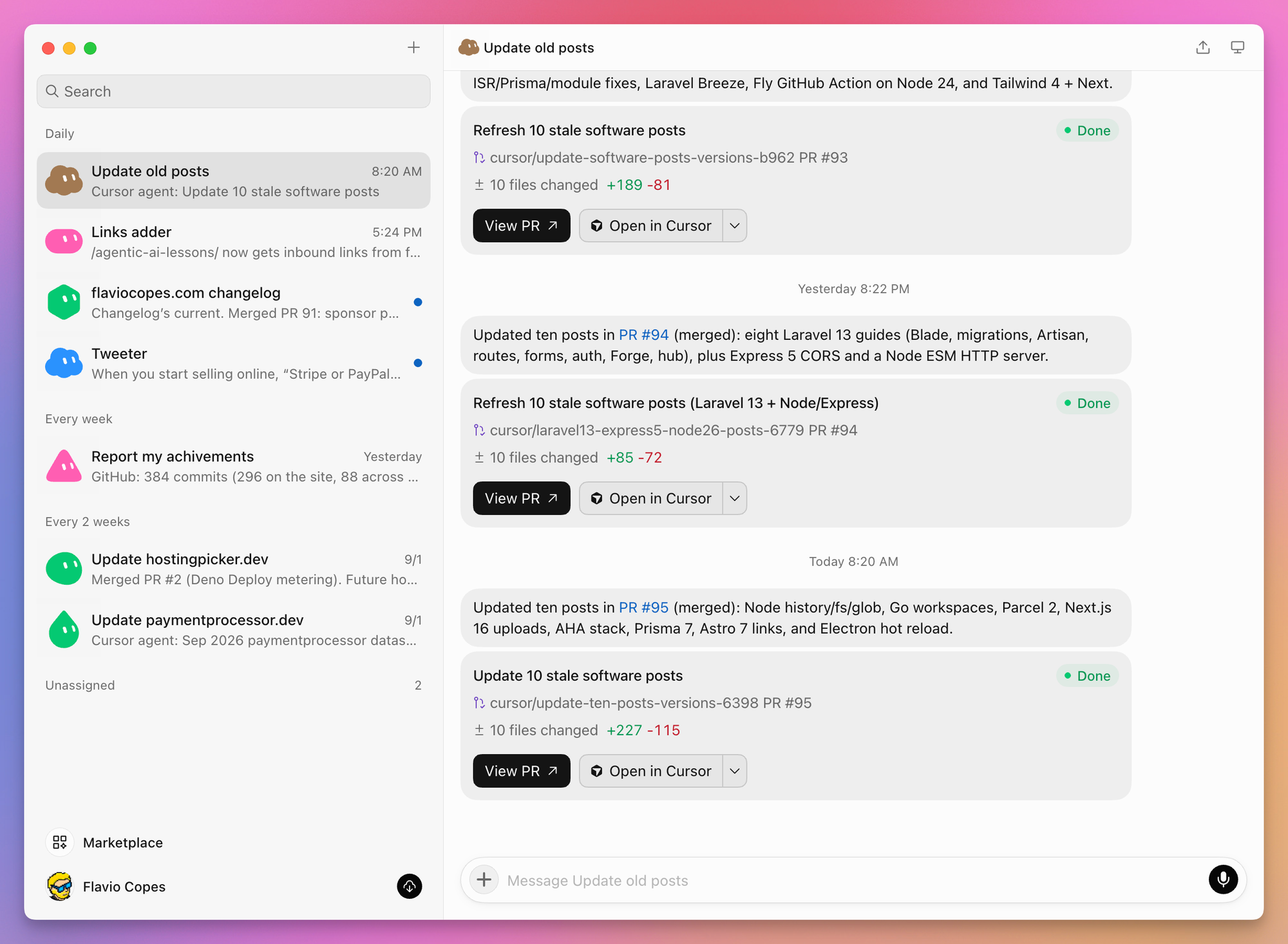The height and width of the screenshot is (944, 1288).
Task: Open Marketplace from sidebar
Action: pos(104,842)
